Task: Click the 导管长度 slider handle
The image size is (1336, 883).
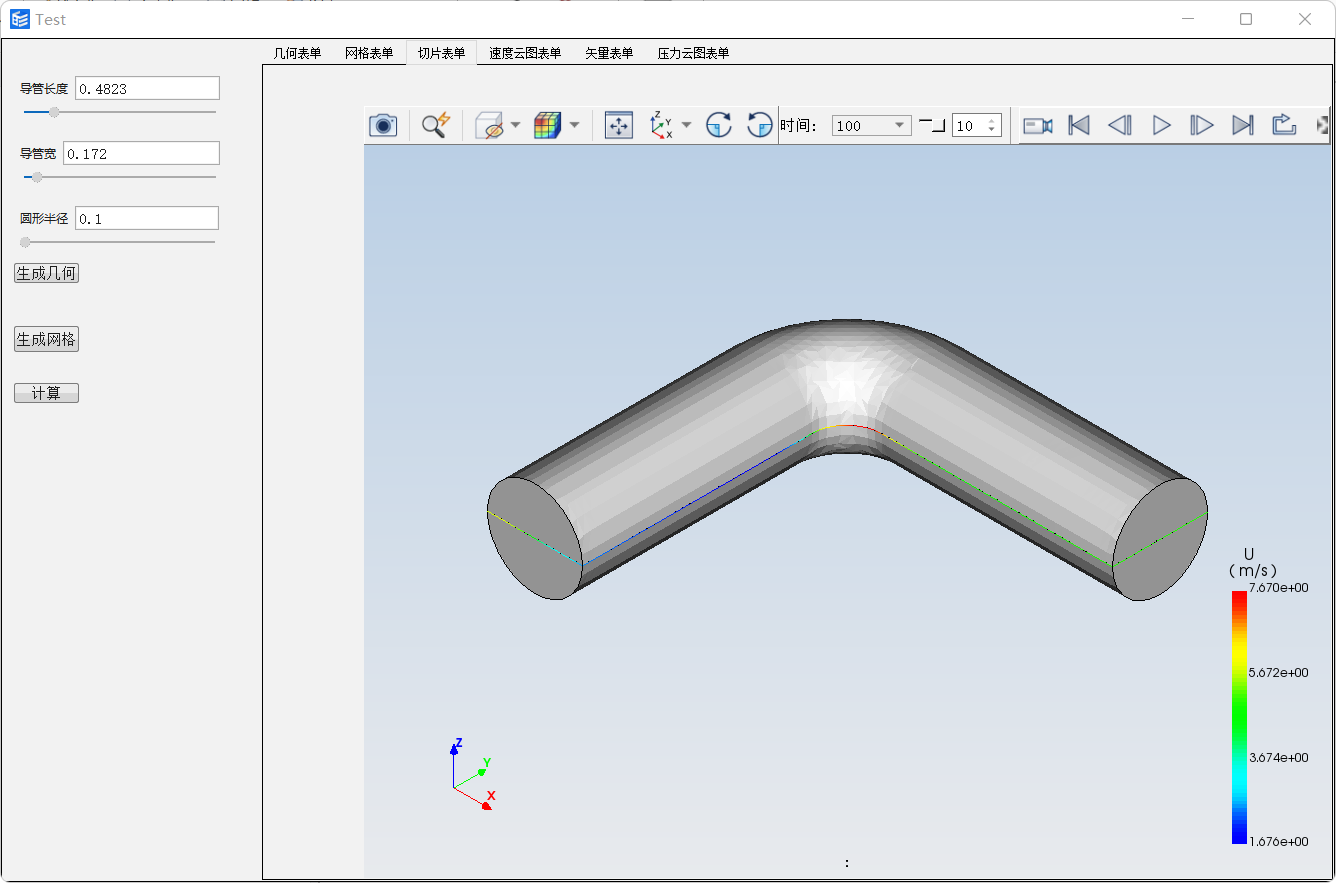Action: 54,112
